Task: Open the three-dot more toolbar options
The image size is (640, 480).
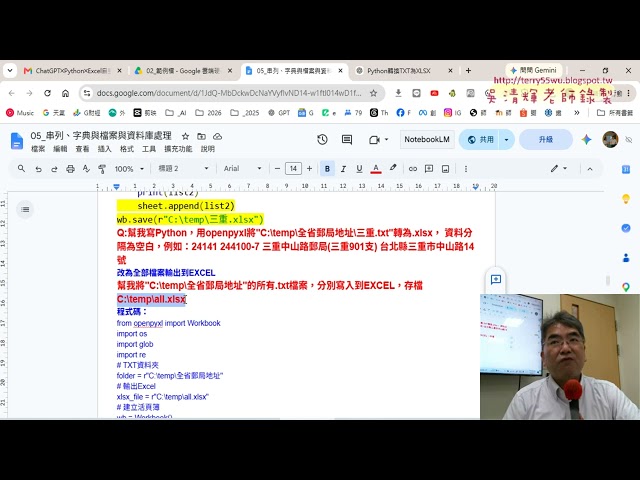Action: tap(466, 169)
